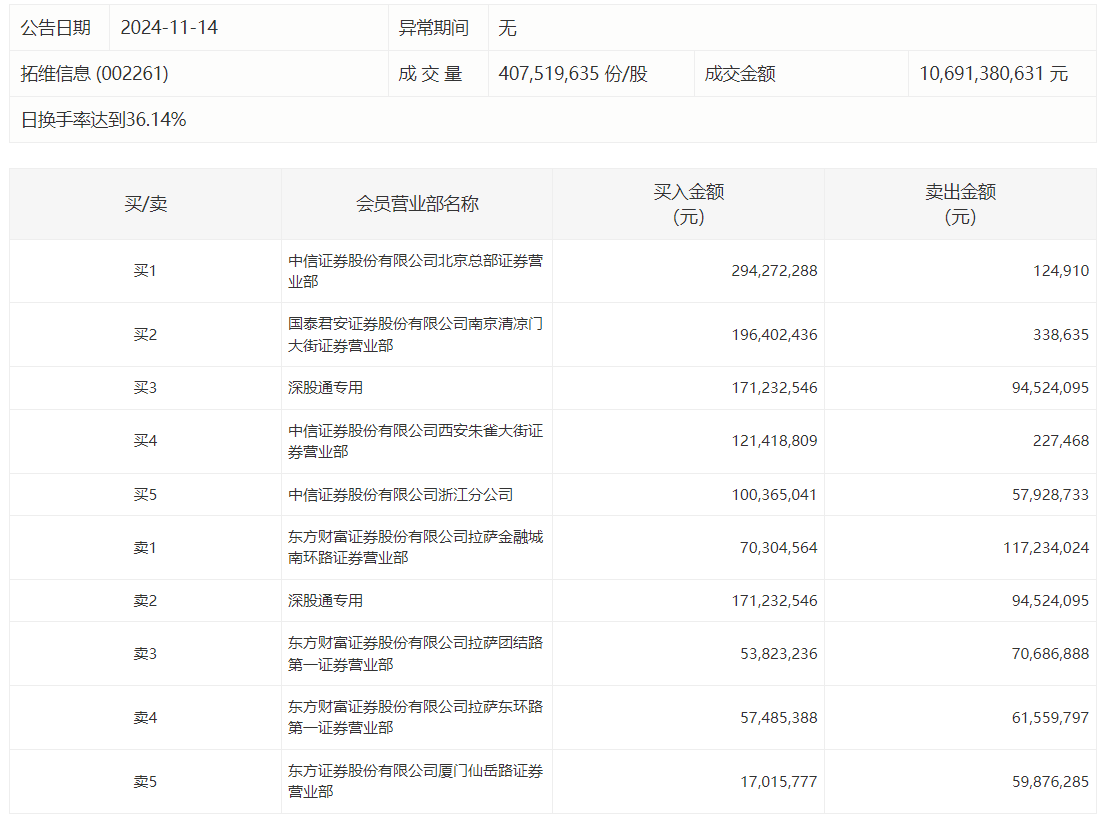Click the 卖出金额 column header
Screen dimensions: 1104x816
click(x=960, y=203)
